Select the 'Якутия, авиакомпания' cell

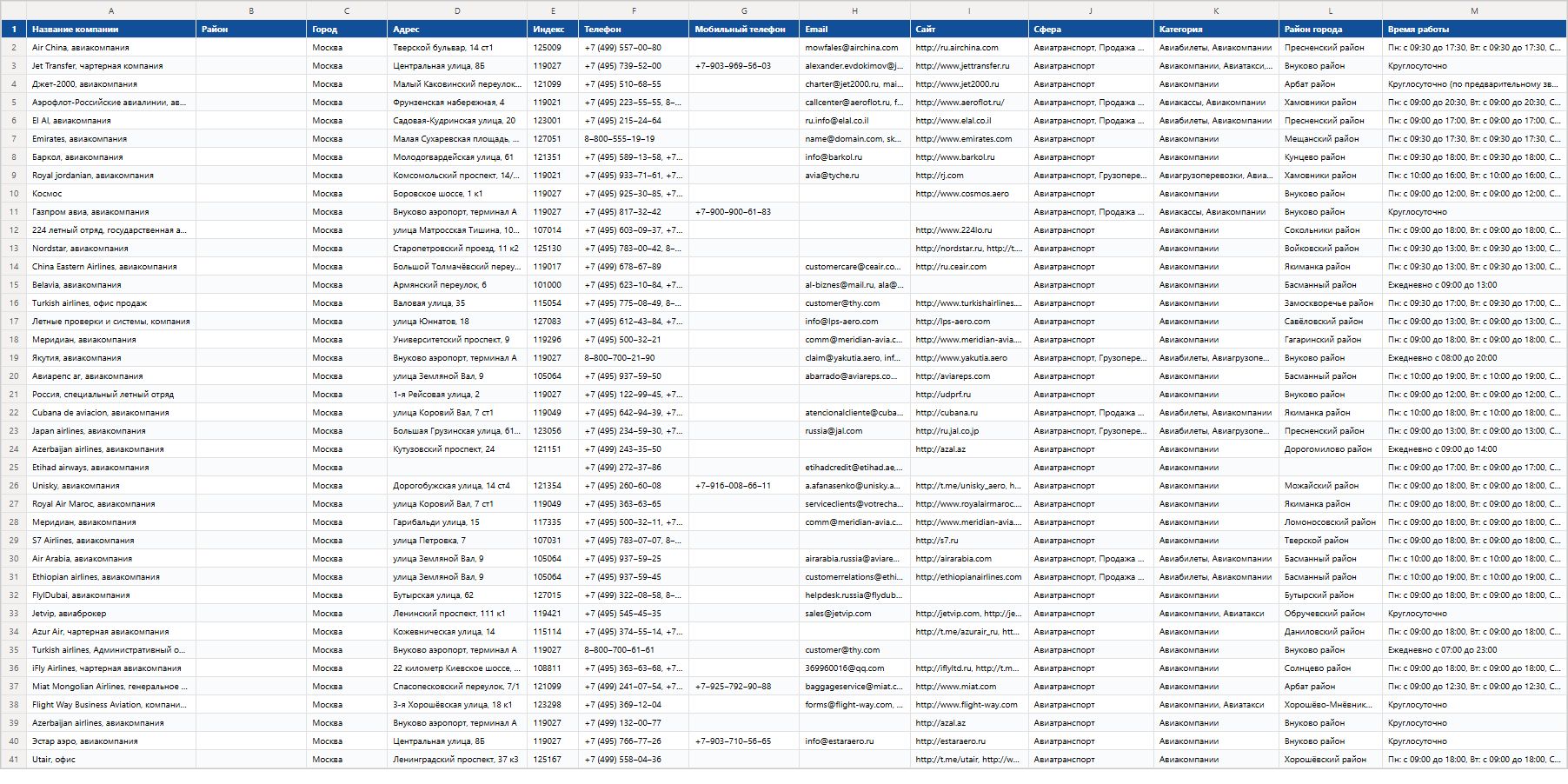(x=111, y=358)
